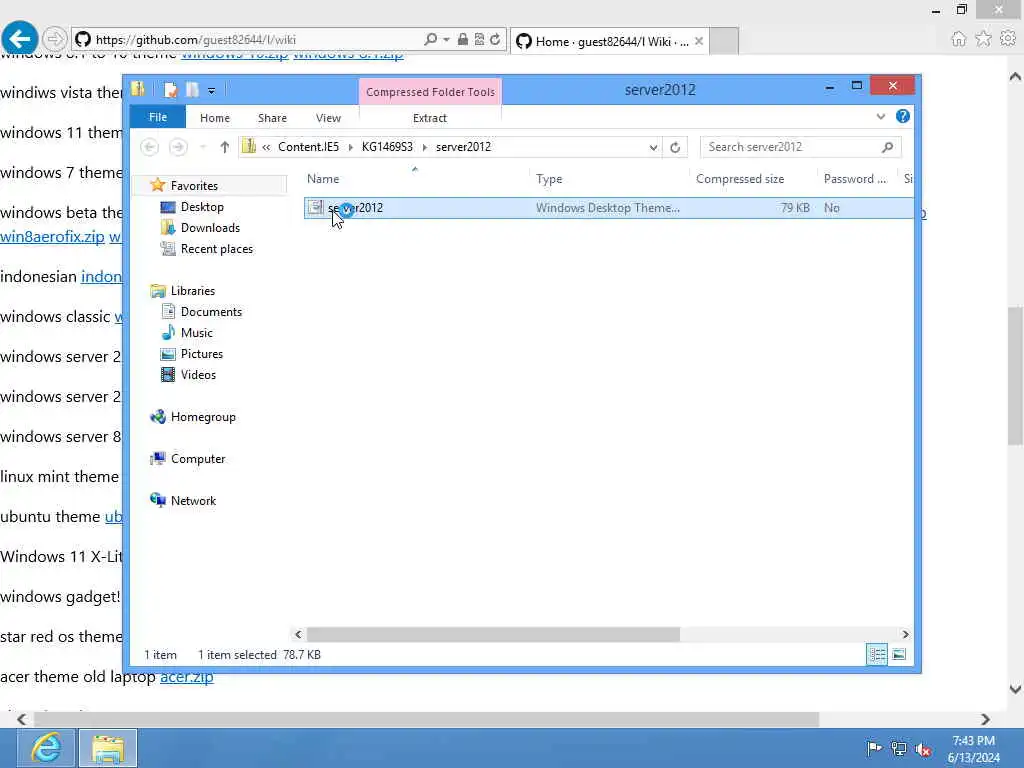This screenshot has height=768, width=1024.
Task: Open the win8aerofix.zip link on wiki page
Action: tap(52, 236)
